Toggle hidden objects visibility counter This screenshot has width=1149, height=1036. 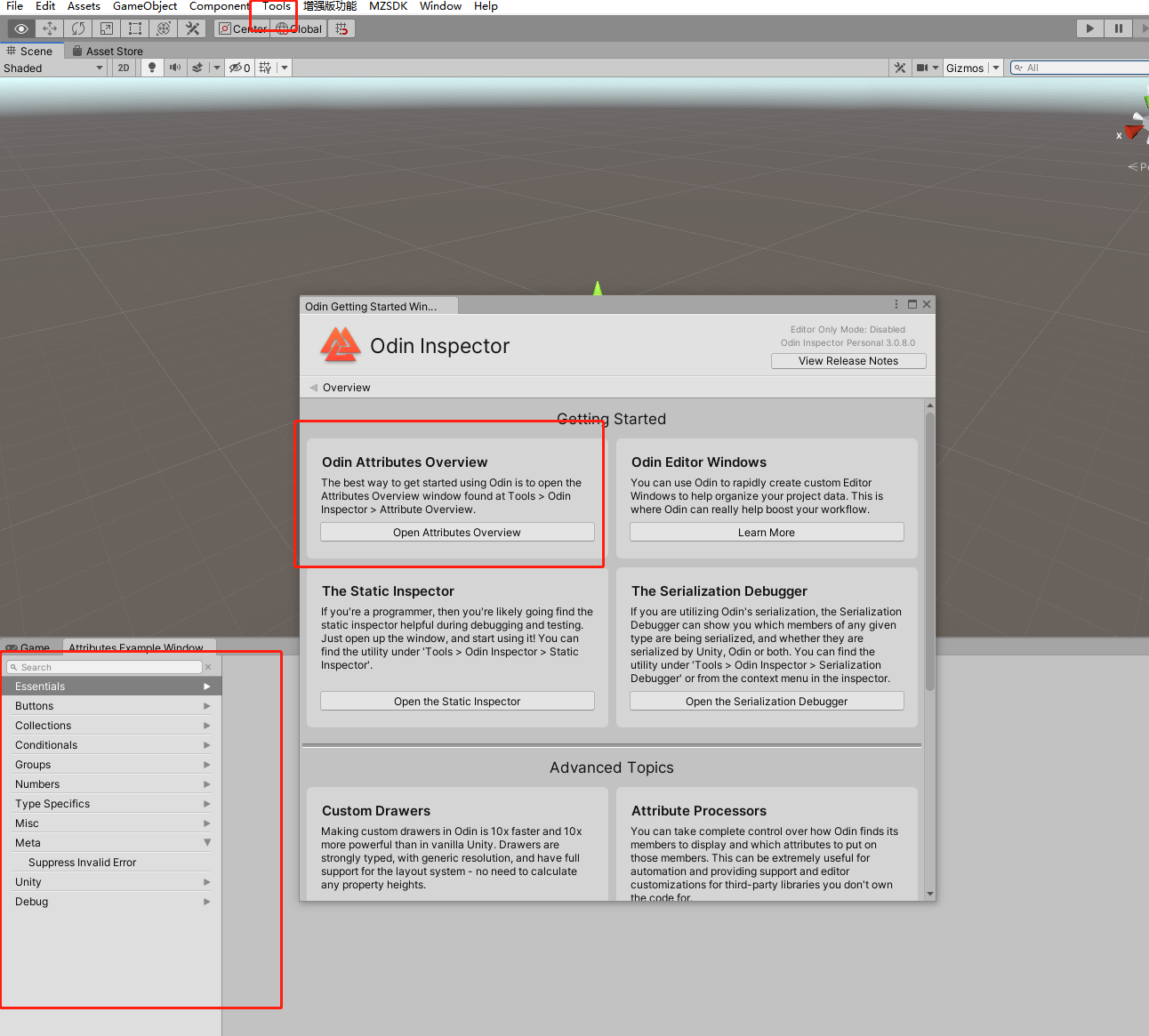239,68
